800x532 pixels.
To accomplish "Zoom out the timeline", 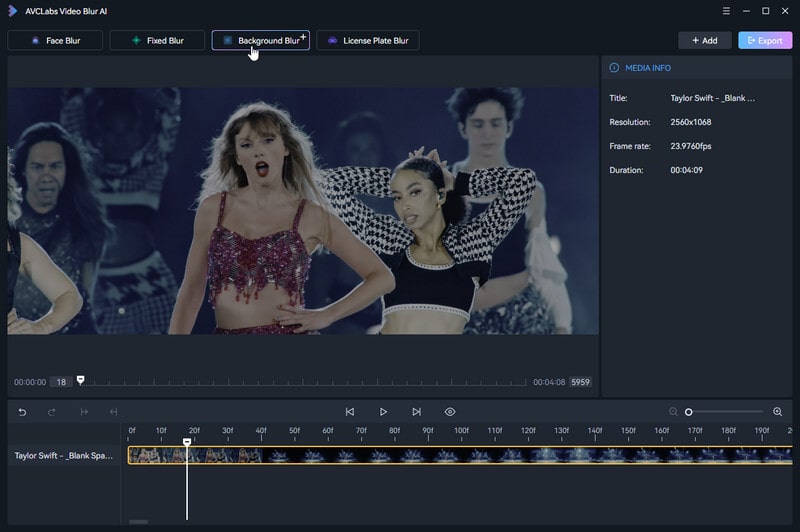I will [x=673, y=412].
